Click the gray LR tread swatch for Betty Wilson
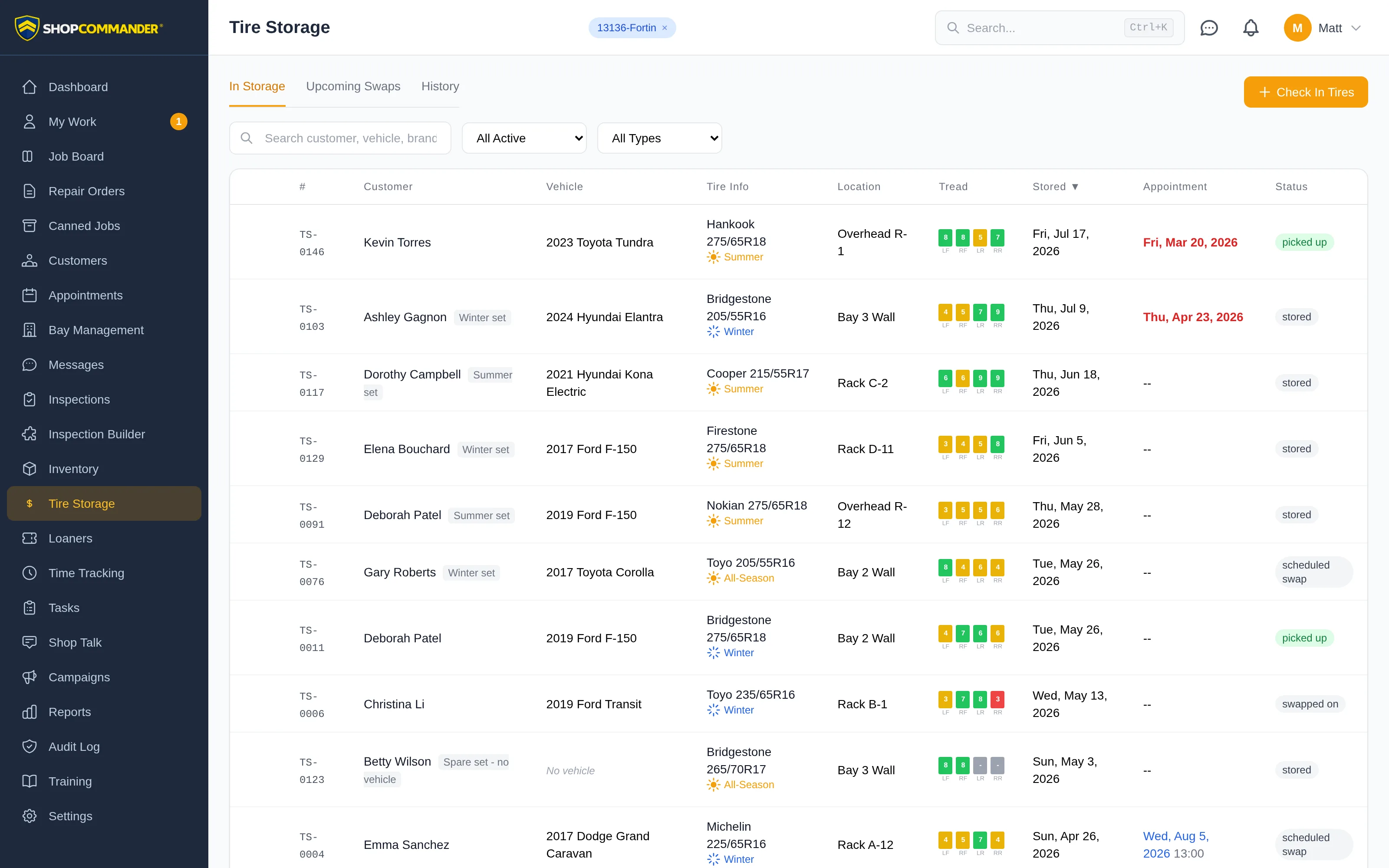Viewport: 1389px width, 868px height. click(981, 765)
